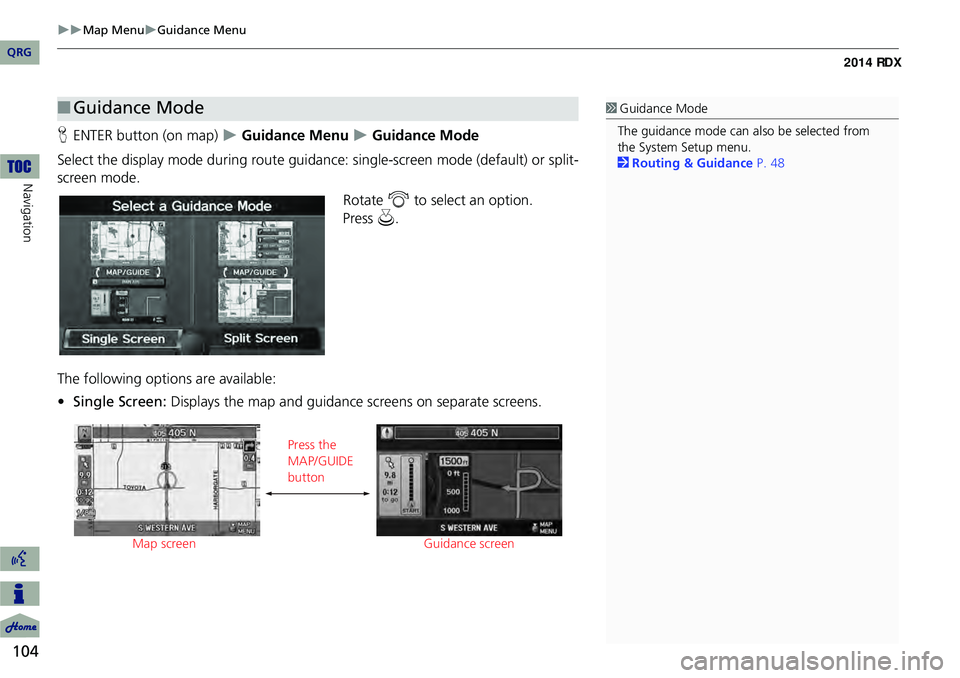Click the bold Guidance Menu path step
This screenshot has width=960, height=678.
295,136
